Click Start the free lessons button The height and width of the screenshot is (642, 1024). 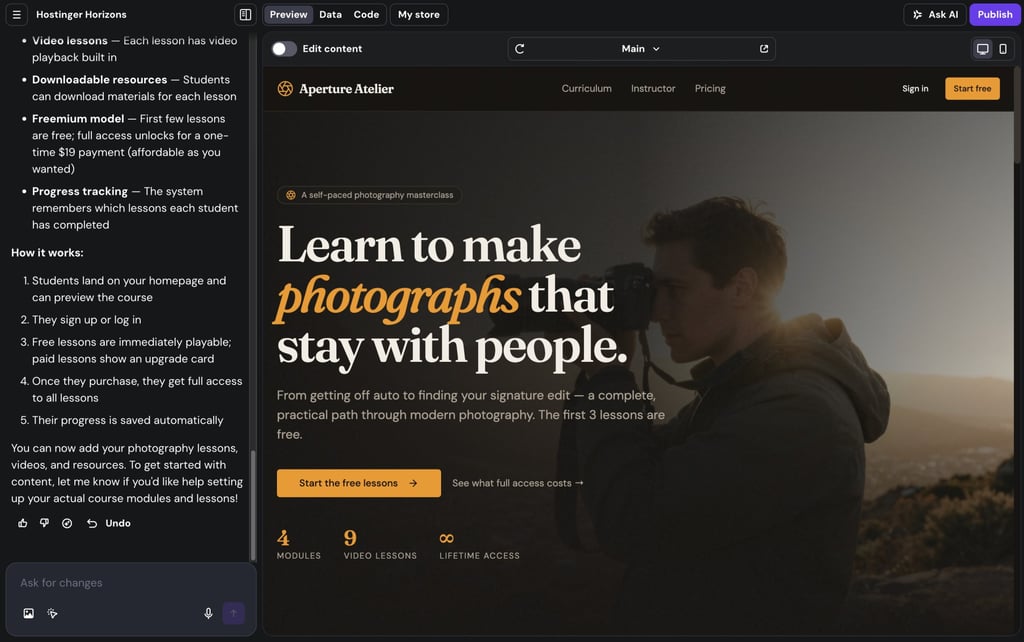point(359,483)
